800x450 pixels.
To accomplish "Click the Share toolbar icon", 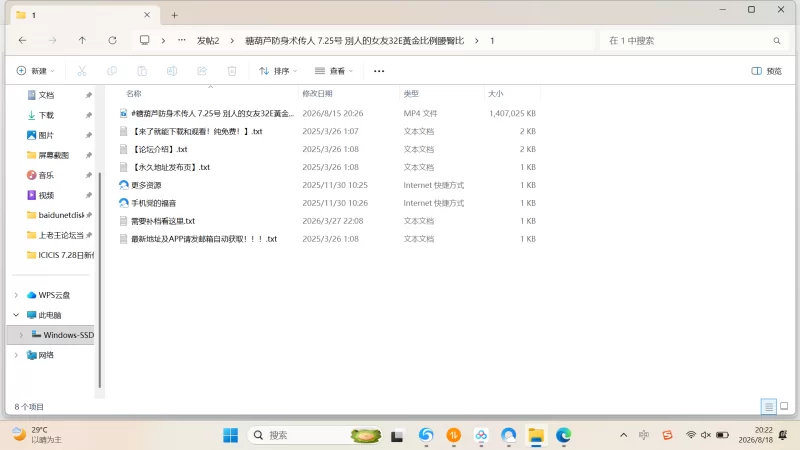I will point(202,71).
